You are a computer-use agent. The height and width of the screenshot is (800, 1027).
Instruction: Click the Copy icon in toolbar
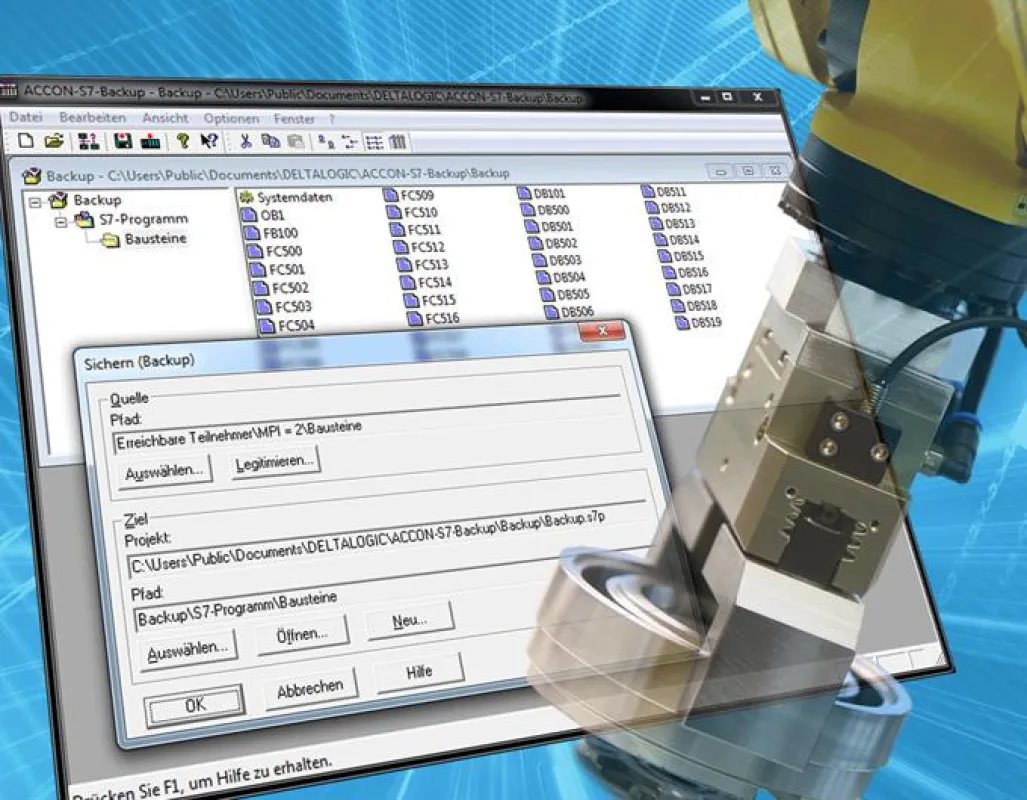(x=271, y=141)
